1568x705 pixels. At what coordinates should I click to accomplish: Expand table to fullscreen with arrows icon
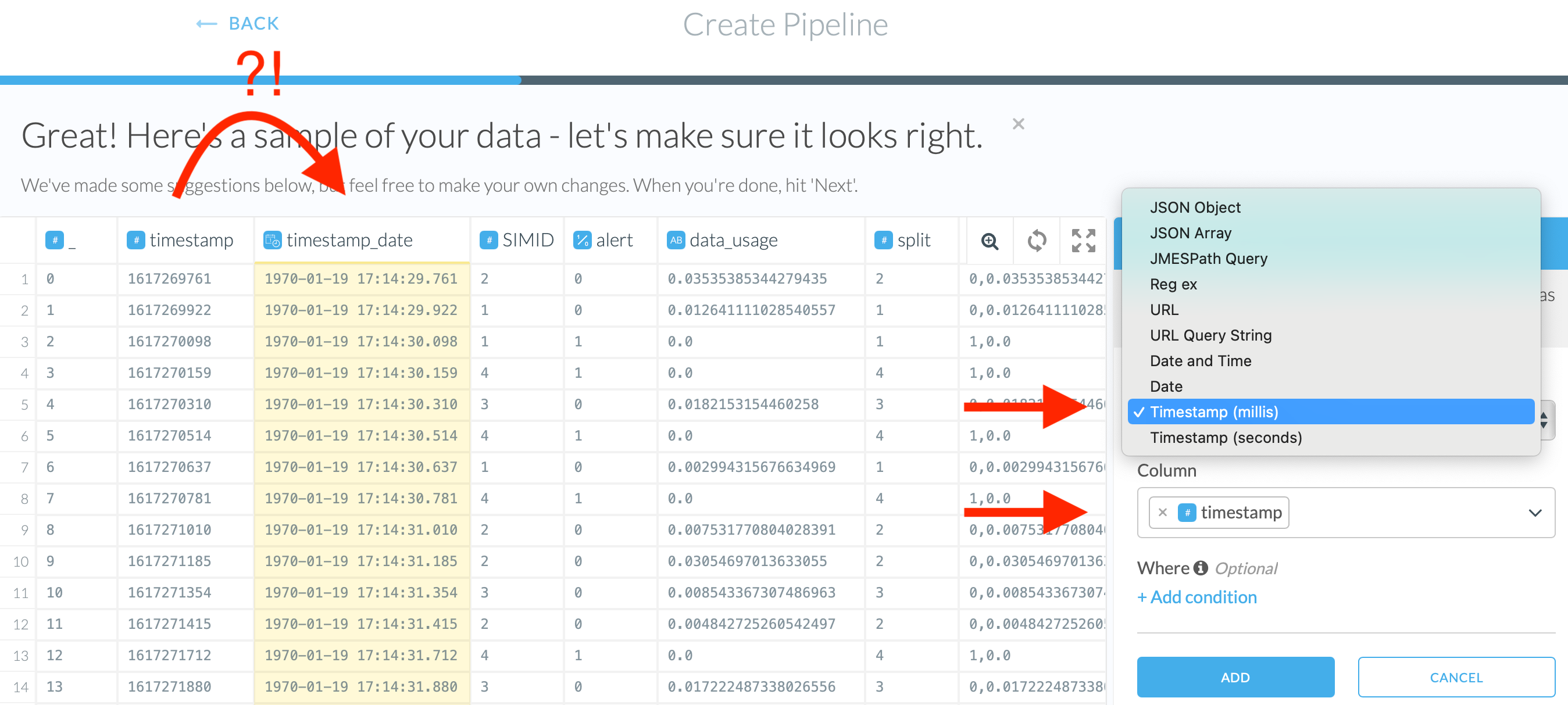pos(1084,241)
